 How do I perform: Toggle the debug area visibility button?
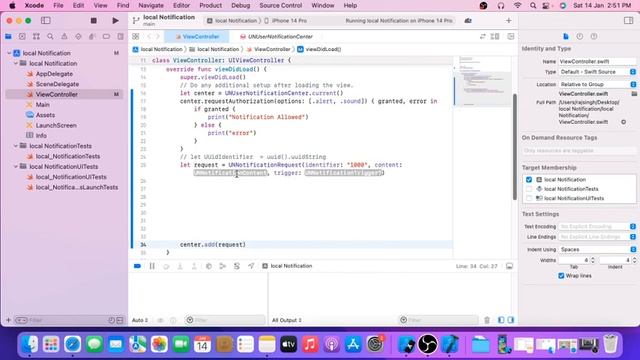509,266
